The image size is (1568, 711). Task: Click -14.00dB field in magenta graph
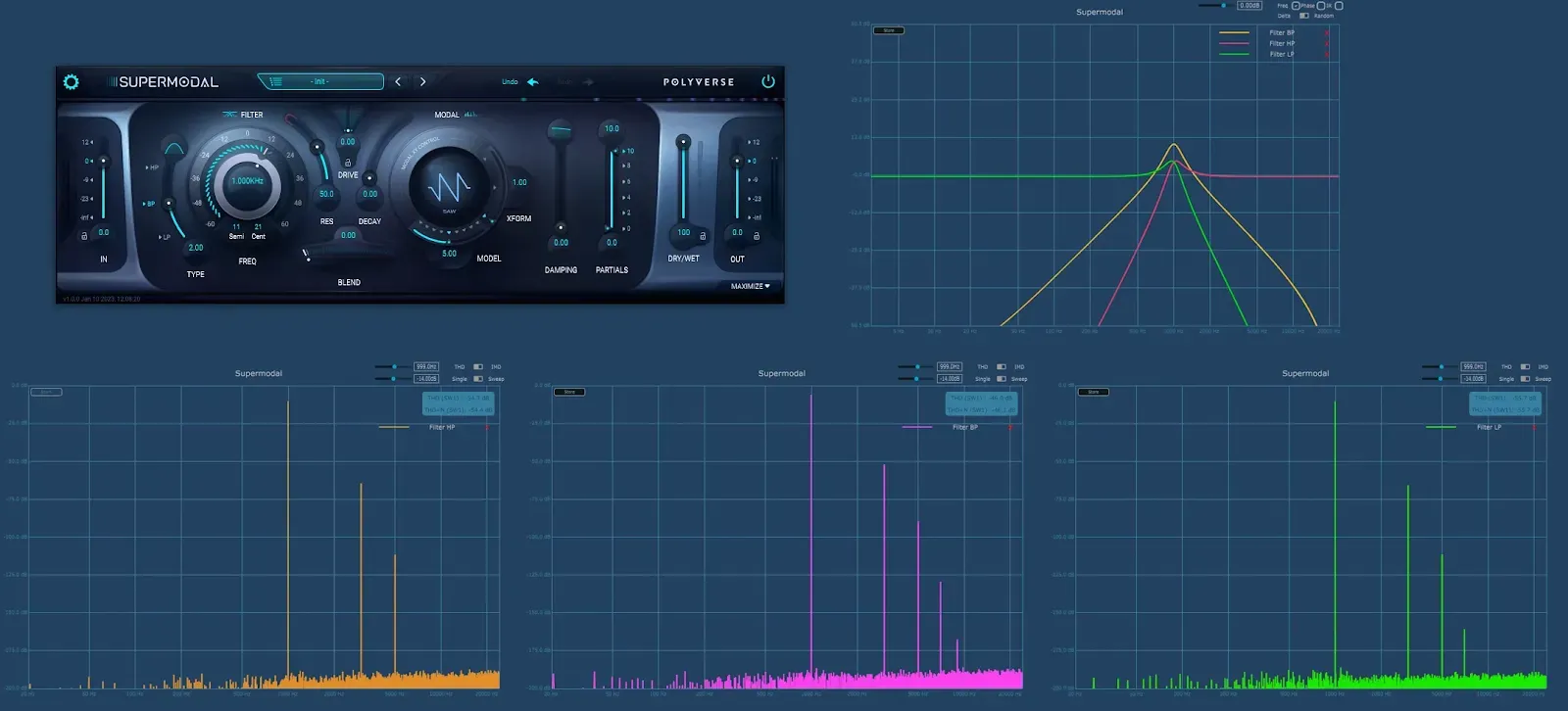(950, 379)
